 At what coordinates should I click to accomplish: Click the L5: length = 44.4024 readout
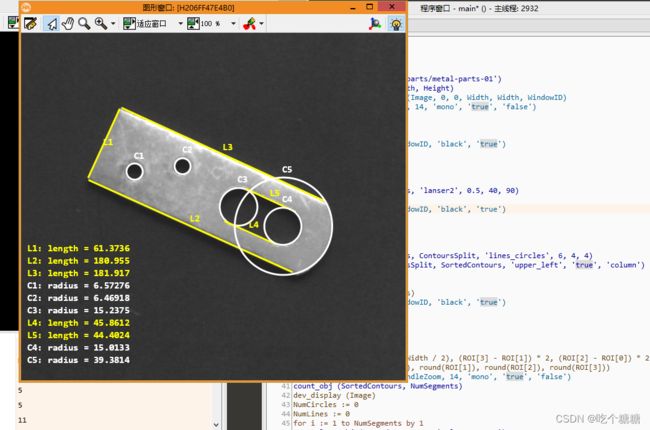78,335
